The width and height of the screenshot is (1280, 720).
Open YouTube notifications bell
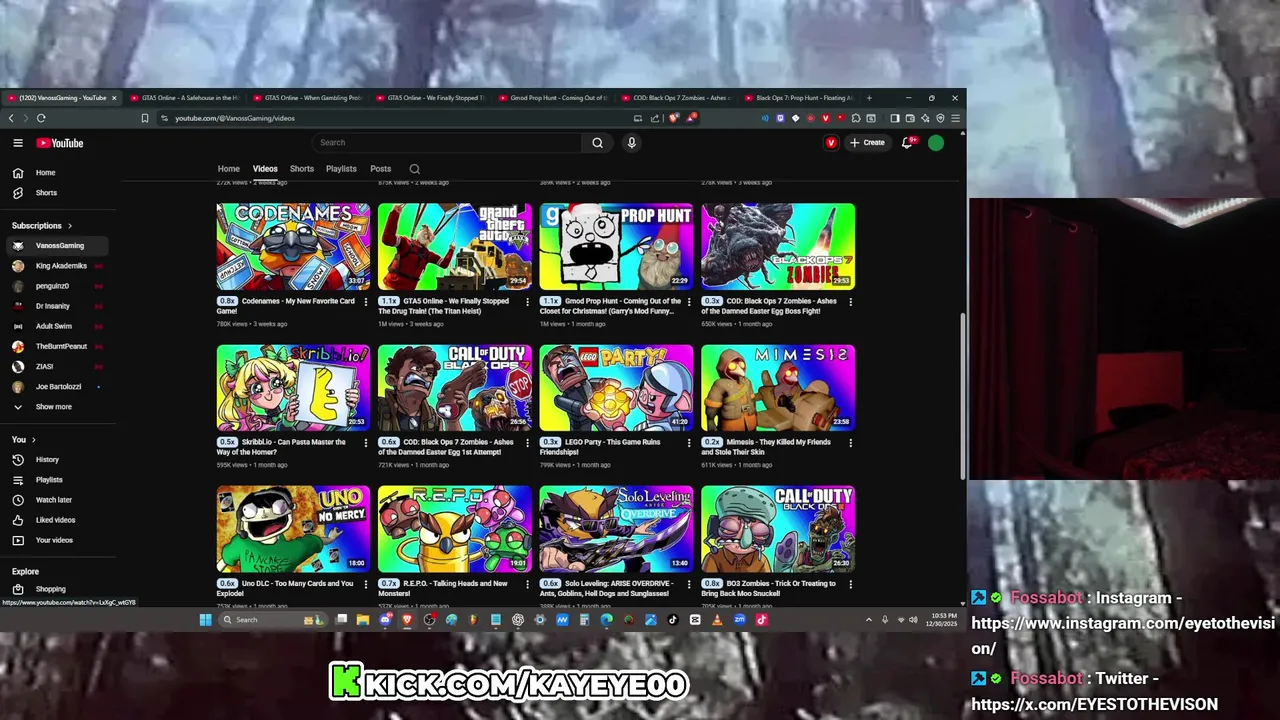(x=907, y=143)
